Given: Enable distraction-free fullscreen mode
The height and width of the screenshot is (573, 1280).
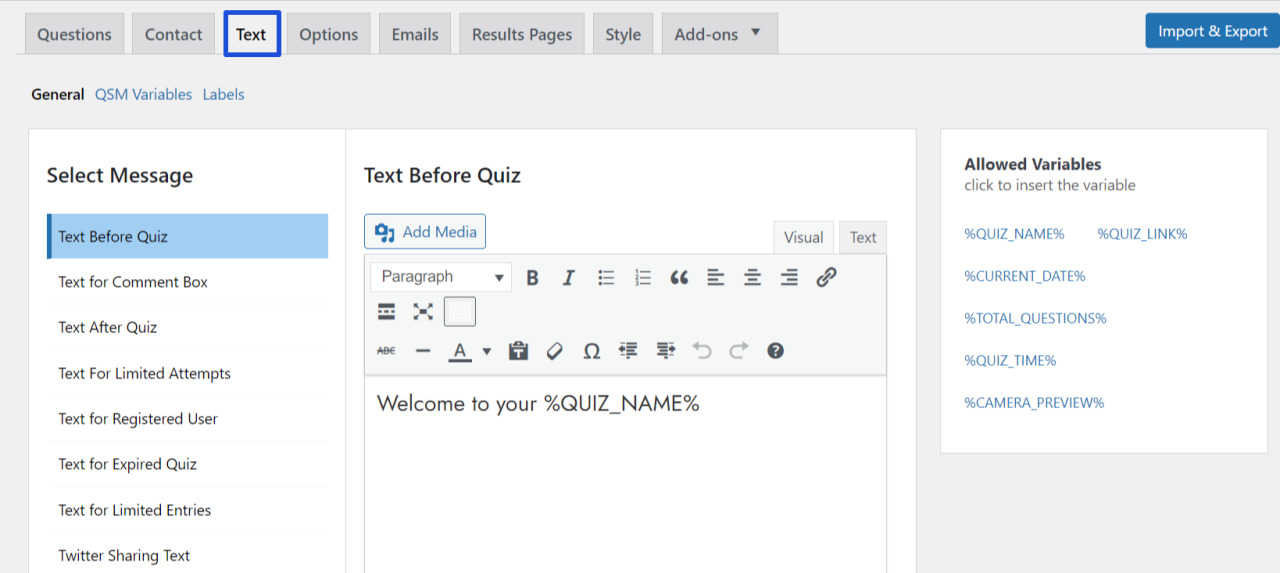Looking at the screenshot, I should point(423,312).
